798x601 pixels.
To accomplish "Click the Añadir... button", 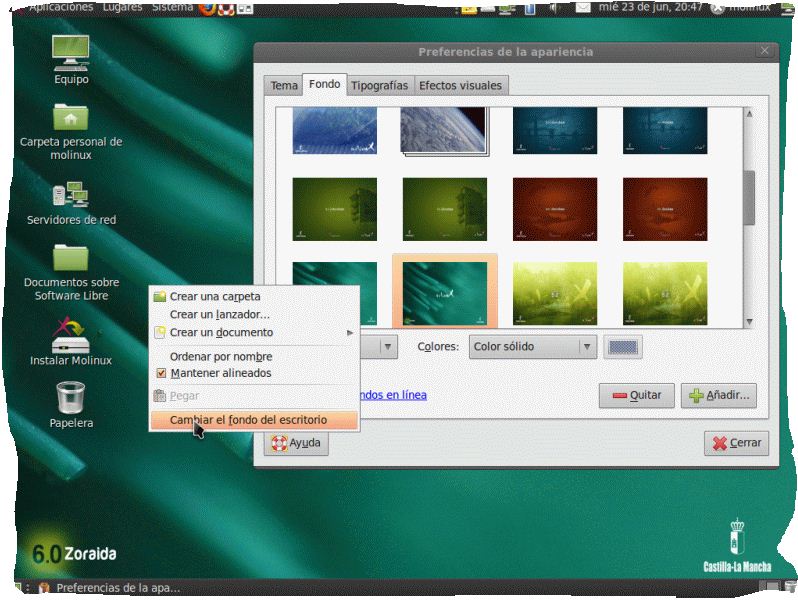I will pos(719,395).
